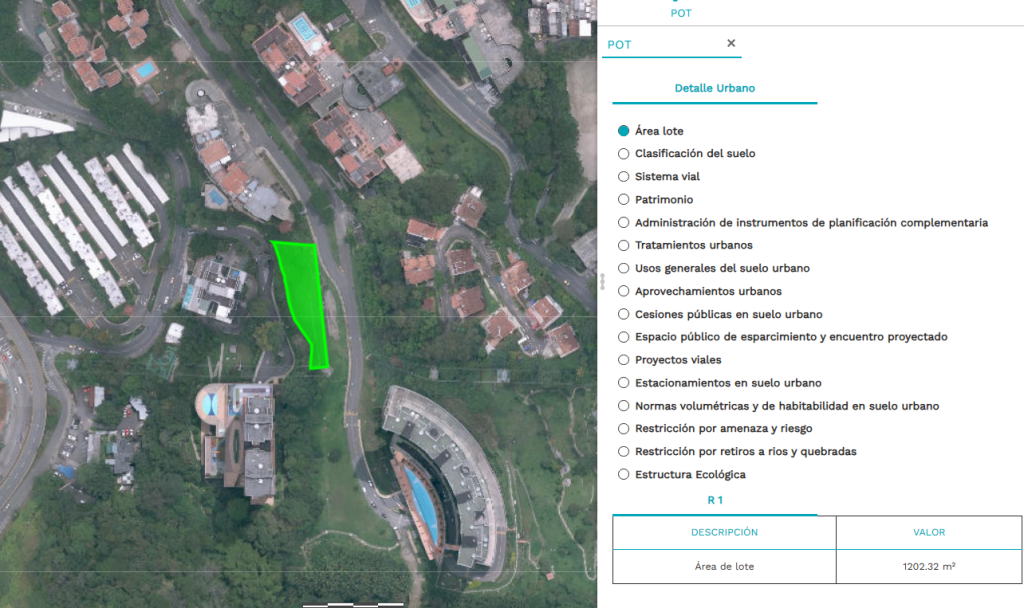Choose Clasificación del suelo option

(x=624, y=154)
